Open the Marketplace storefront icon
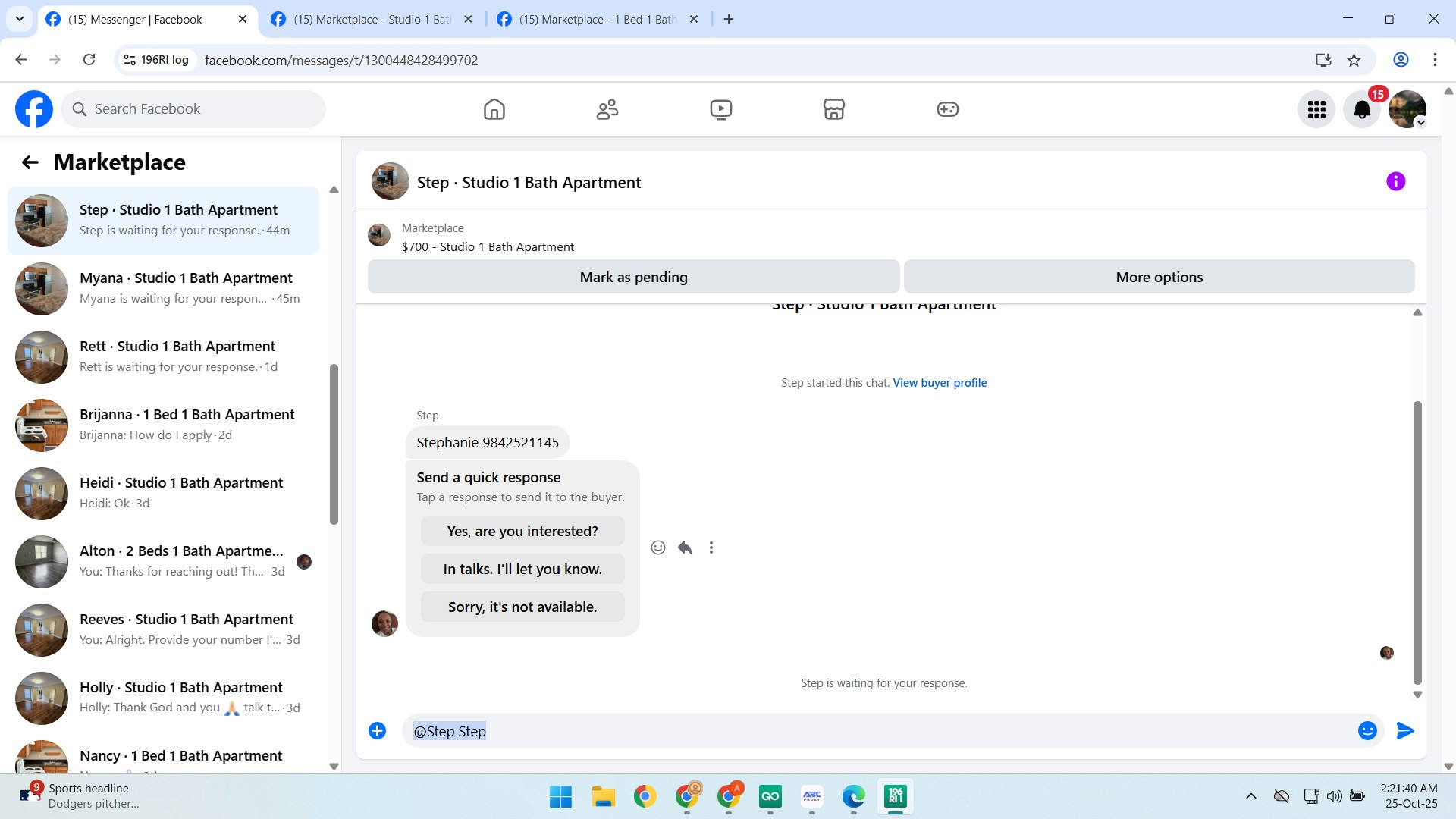The height and width of the screenshot is (819, 1456). (x=834, y=109)
